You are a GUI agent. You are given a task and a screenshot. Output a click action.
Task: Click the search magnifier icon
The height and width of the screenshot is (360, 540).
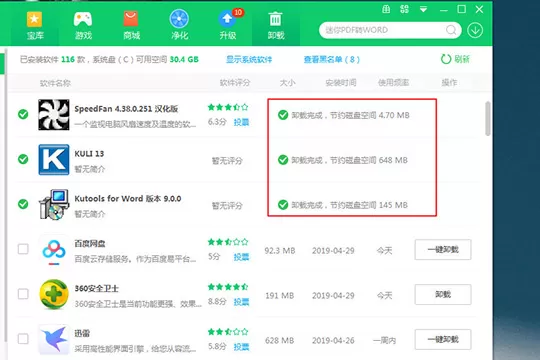[x=451, y=30]
